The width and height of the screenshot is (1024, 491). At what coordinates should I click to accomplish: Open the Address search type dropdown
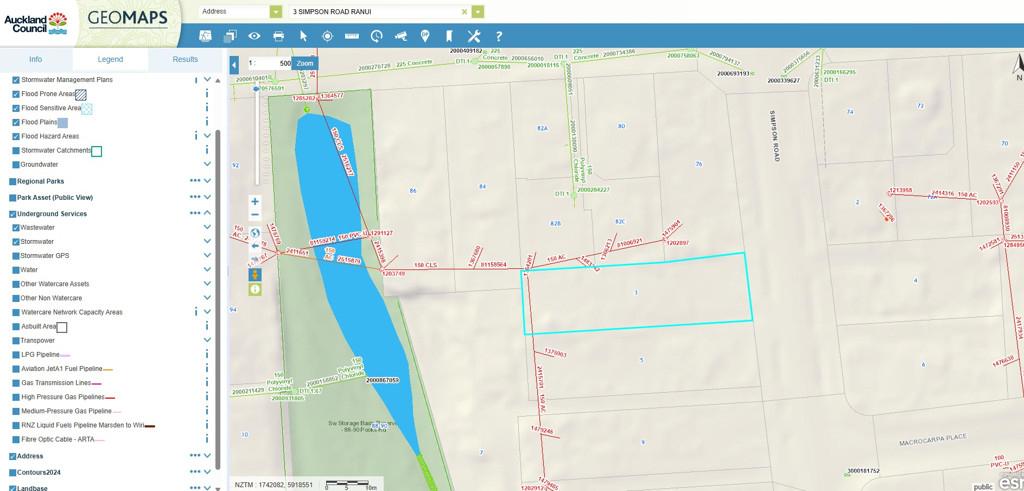(x=276, y=12)
